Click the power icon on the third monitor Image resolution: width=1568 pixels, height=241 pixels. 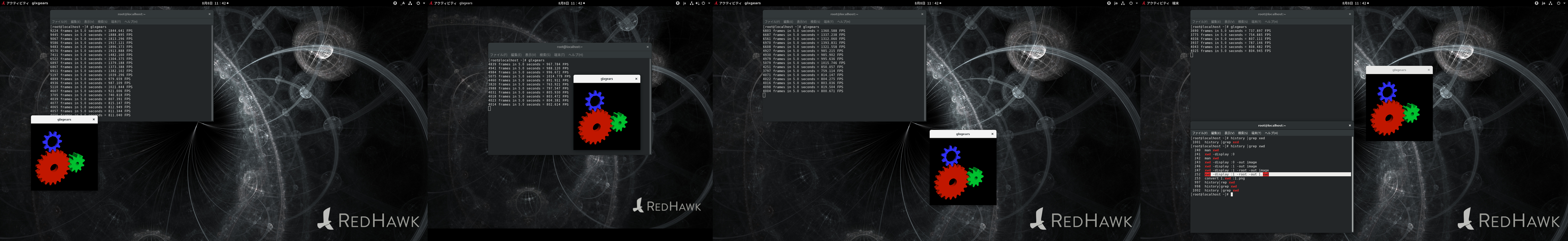(x=1131, y=3)
